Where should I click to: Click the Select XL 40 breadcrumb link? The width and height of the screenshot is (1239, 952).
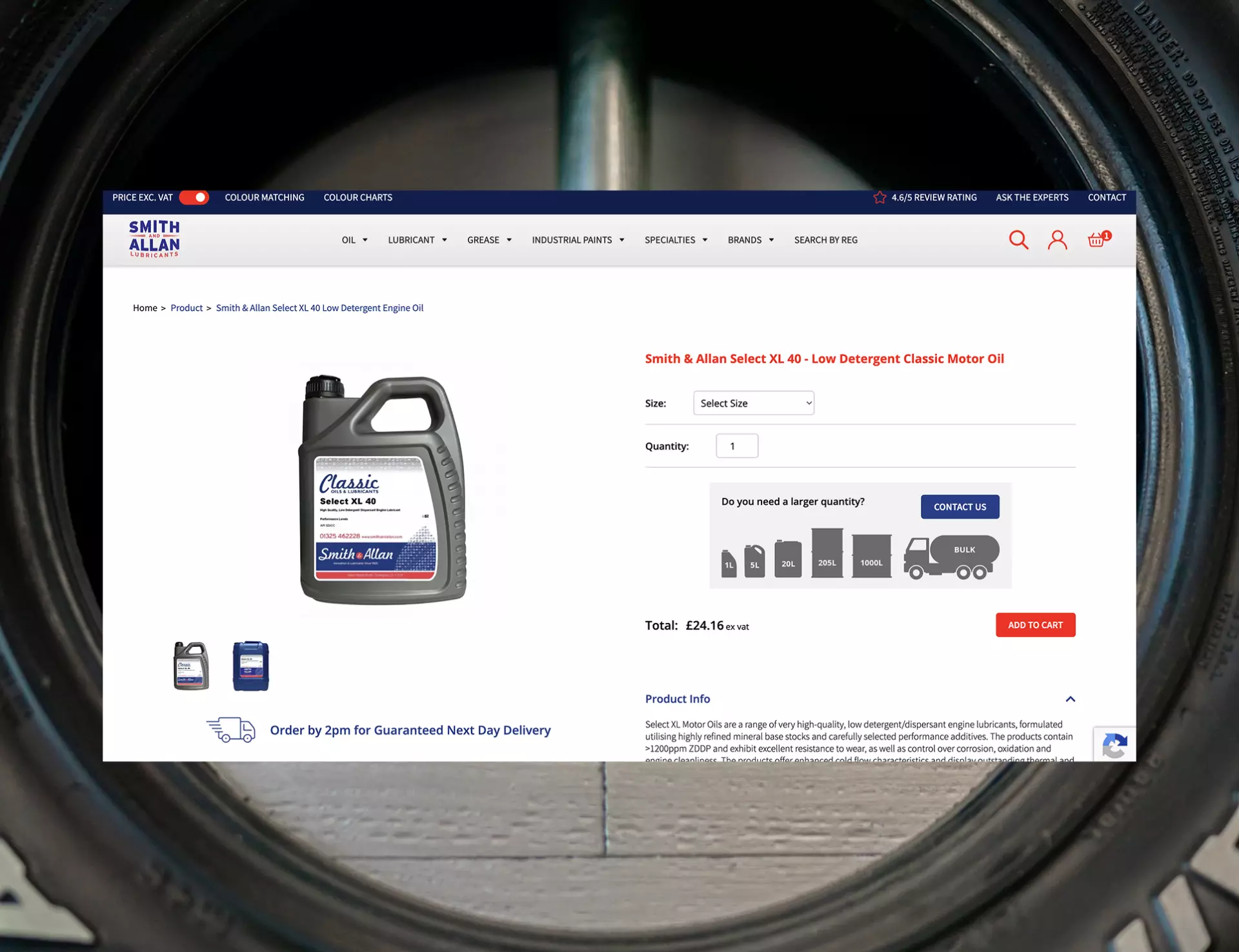pos(319,308)
